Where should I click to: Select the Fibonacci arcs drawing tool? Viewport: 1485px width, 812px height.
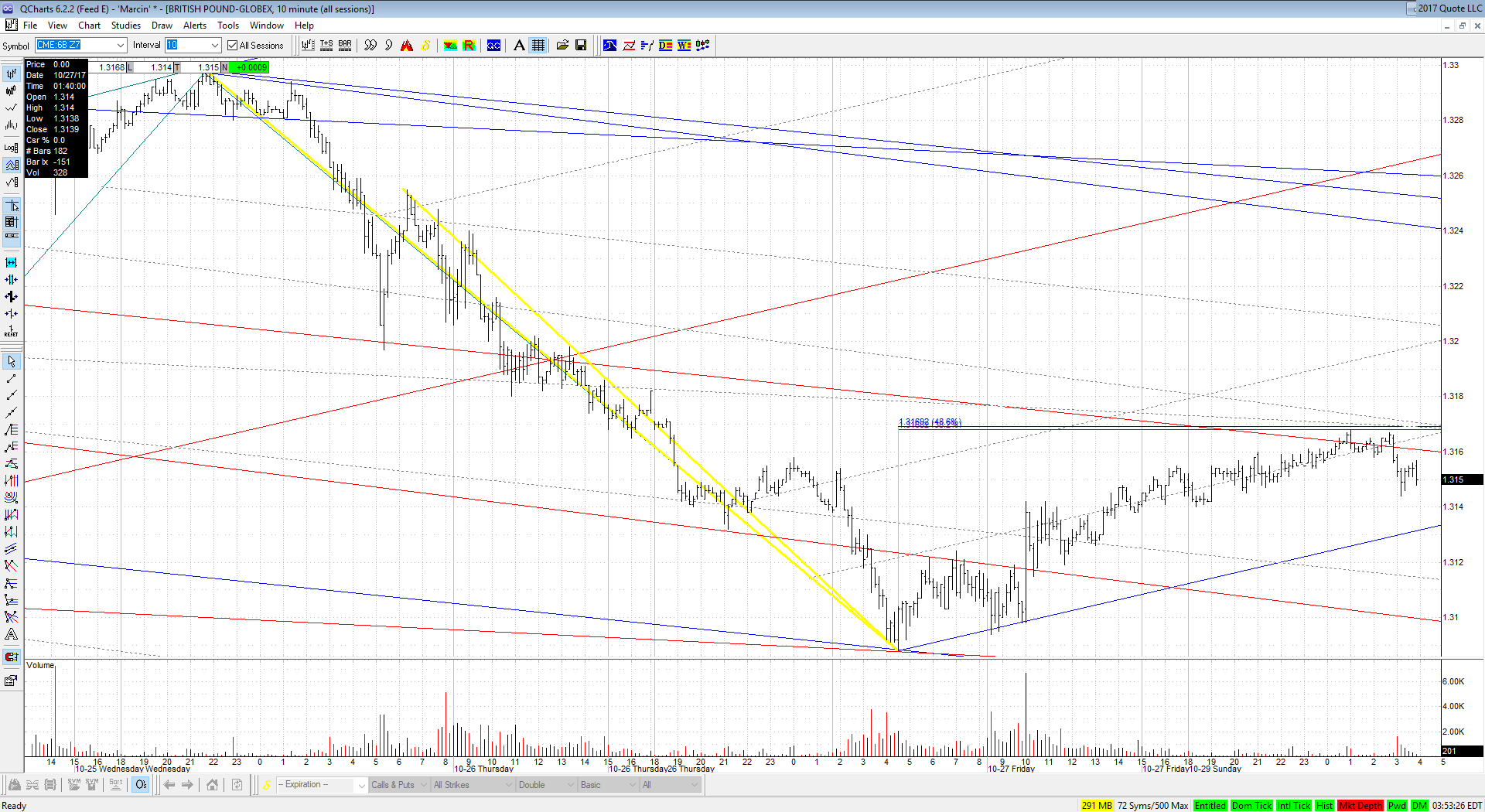pyautogui.click(x=11, y=497)
